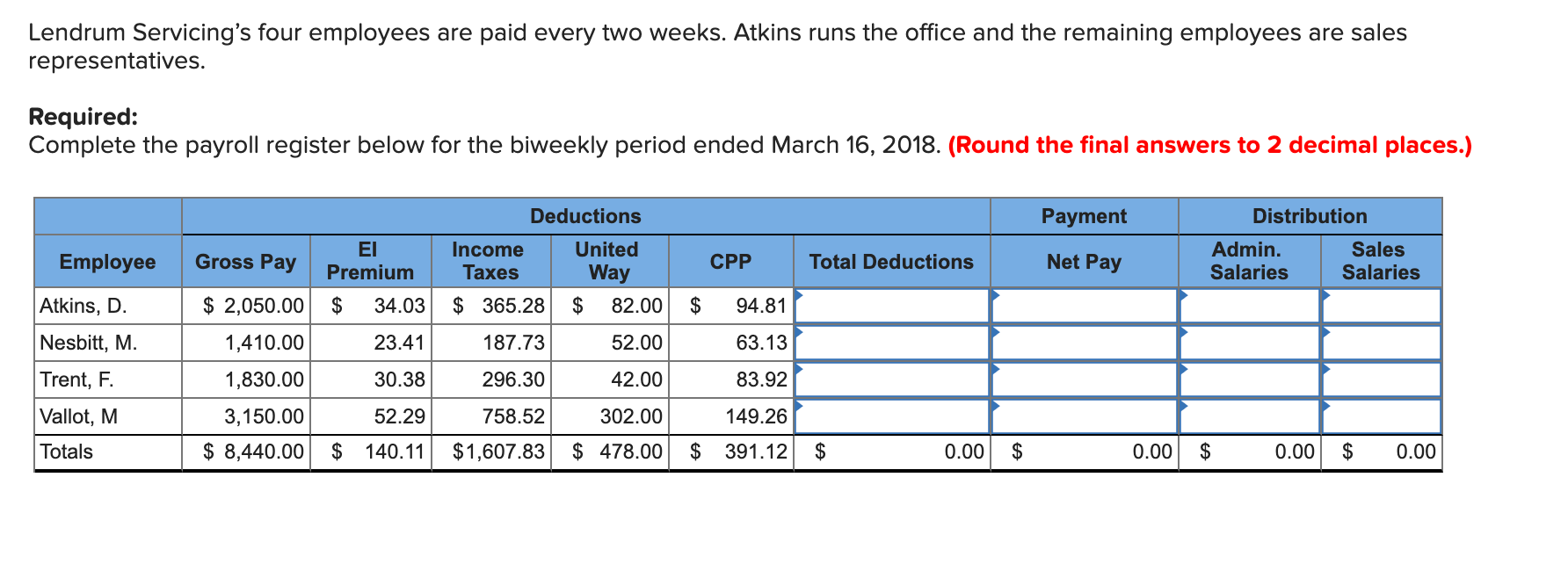The width and height of the screenshot is (1568, 564).
Task: Click Nesbitt Admin. Salaries input field
Action: pos(1250,343)
